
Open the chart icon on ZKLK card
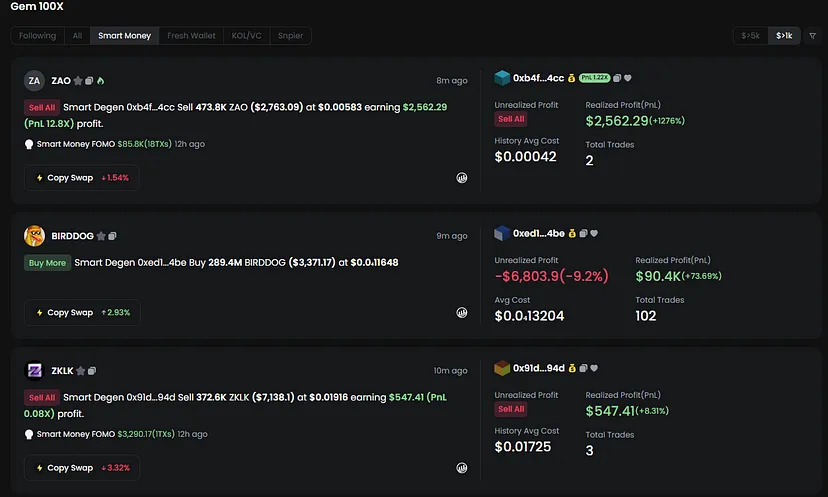pos(462,467)
